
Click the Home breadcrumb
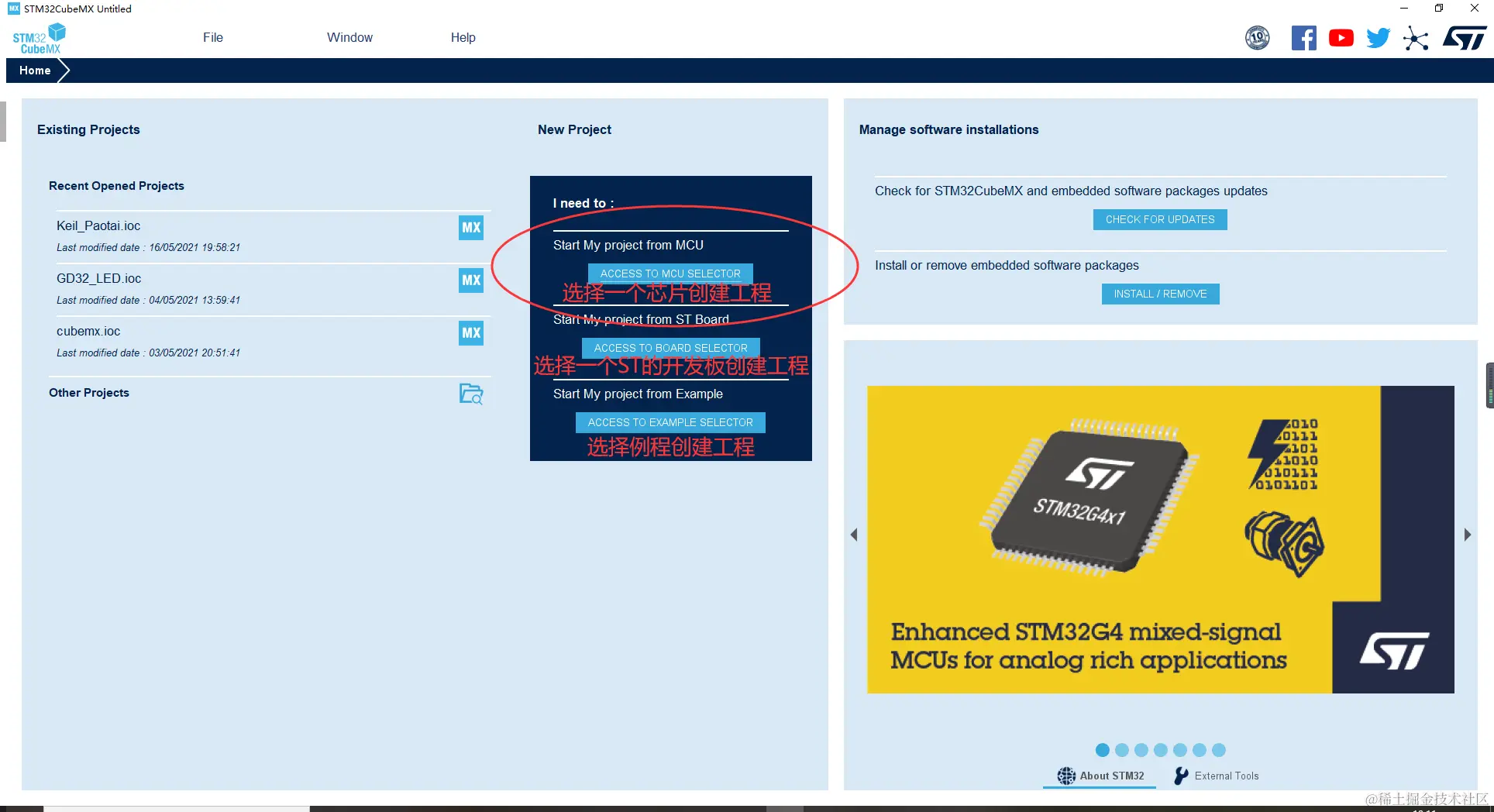35,71
